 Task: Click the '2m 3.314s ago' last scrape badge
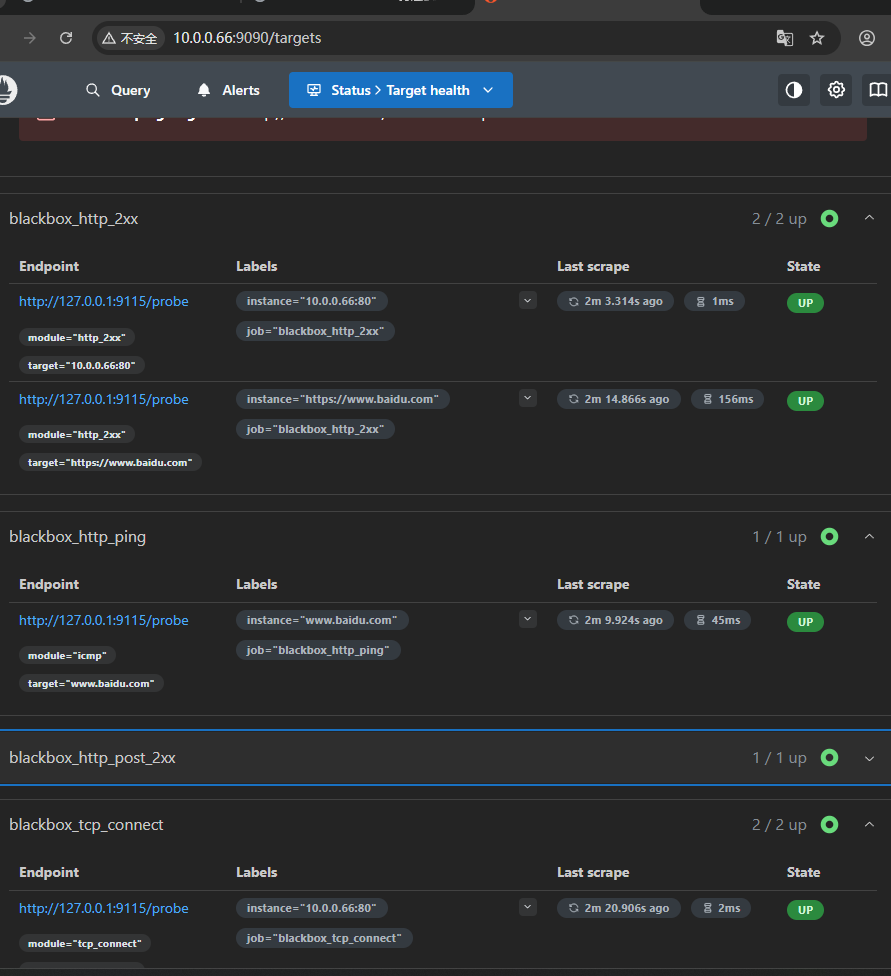[x=615, y=301]
